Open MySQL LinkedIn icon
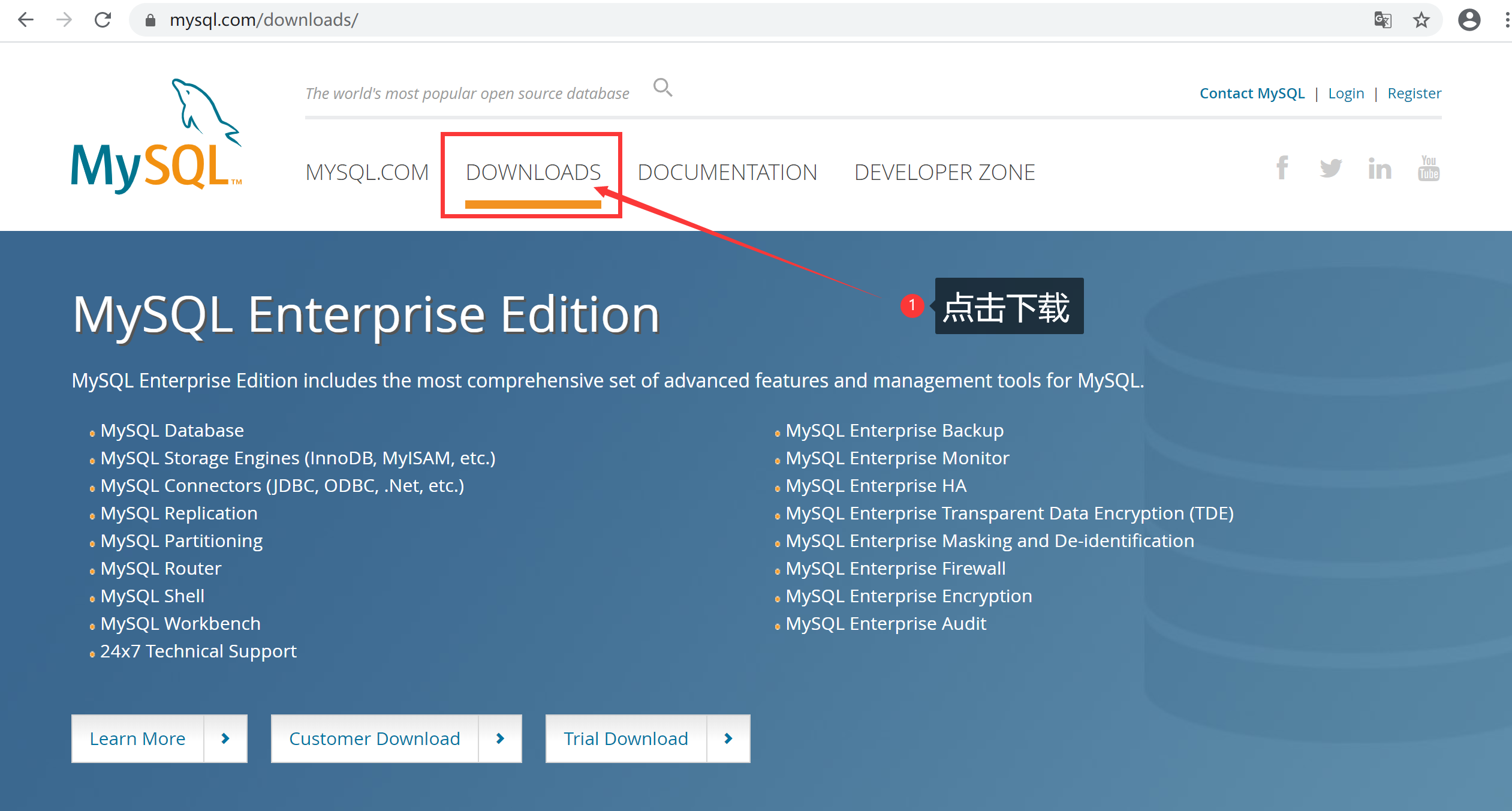Screen dimensions: 1512x811 point(1380,169)
